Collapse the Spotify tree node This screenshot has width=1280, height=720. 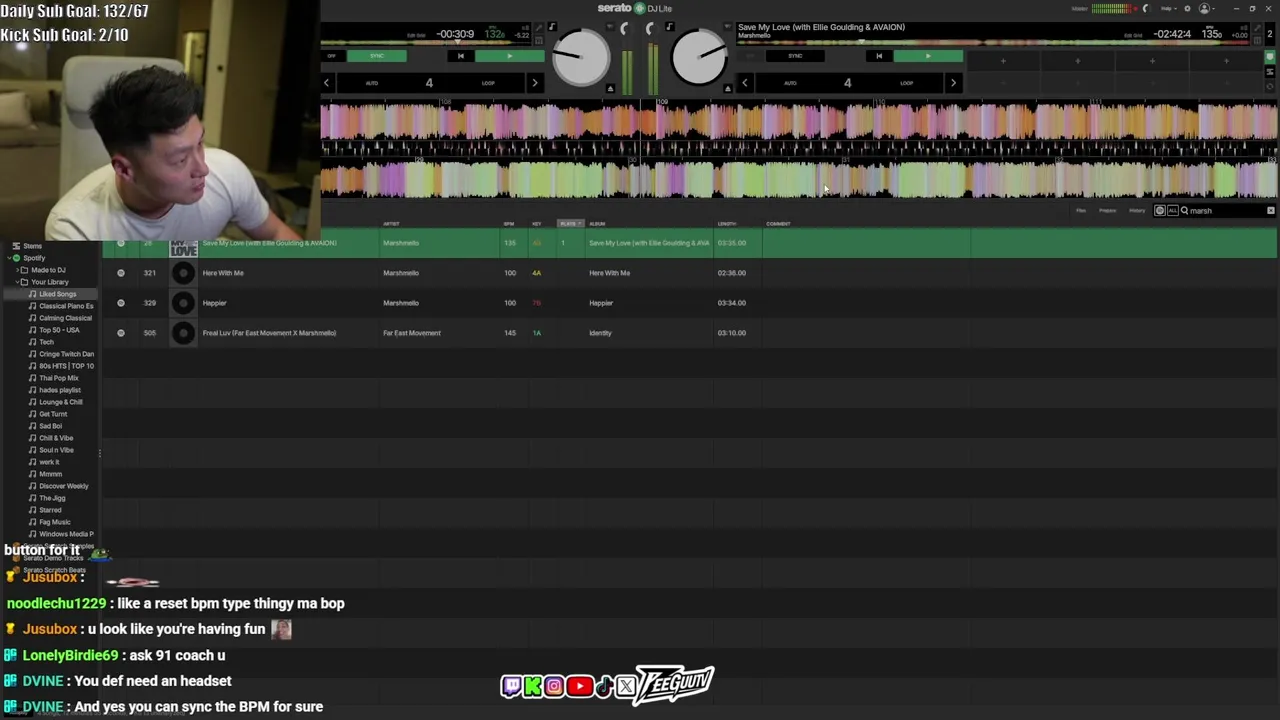[8, 258]
